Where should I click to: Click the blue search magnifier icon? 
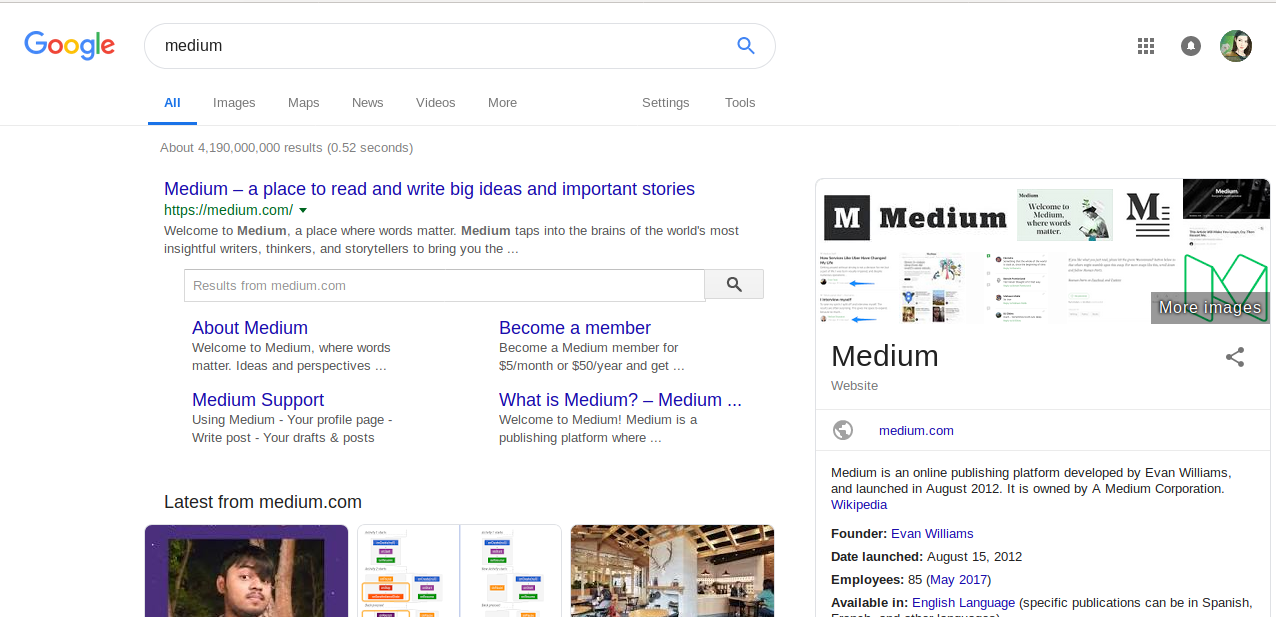click(745, 45)
